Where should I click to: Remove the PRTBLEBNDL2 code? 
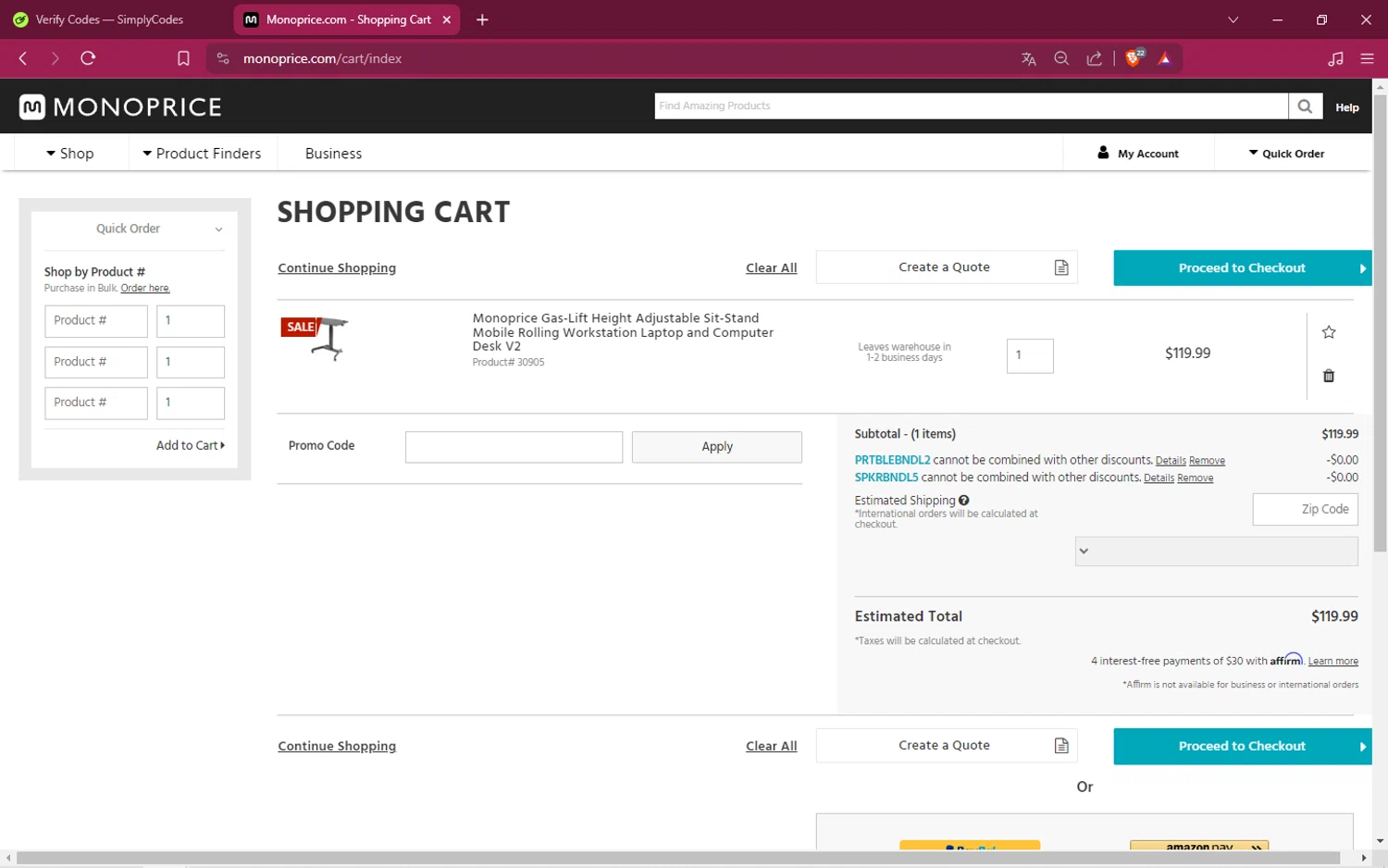(1207, 461)
